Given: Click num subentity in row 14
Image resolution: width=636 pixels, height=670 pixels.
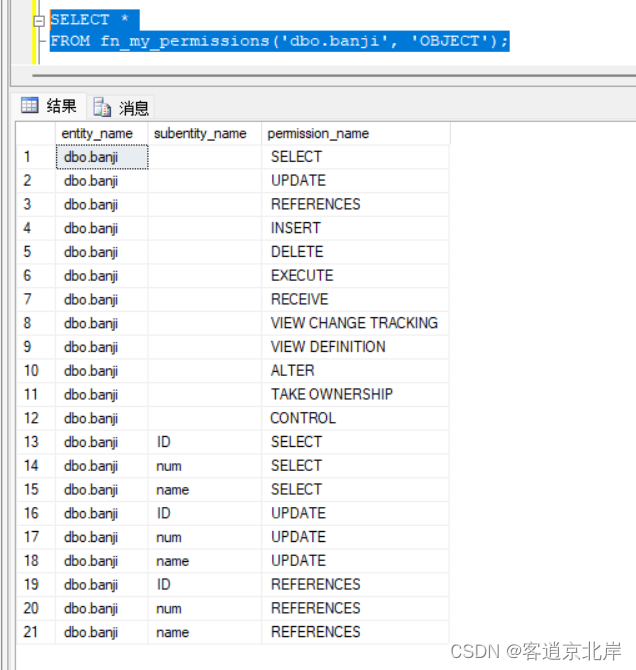Looking at the screenshot, I should [205, 465].
